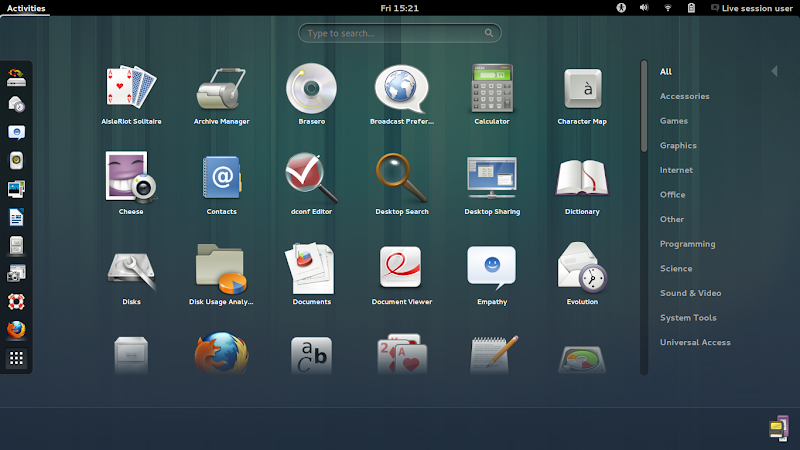Show System Tools category

pos(688,318)
